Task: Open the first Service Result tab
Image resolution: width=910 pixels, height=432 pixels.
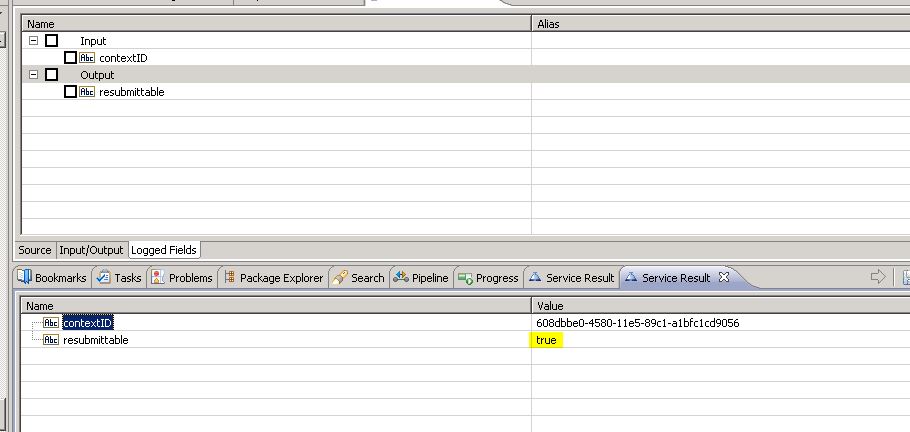Action: [x=572, y=278]
